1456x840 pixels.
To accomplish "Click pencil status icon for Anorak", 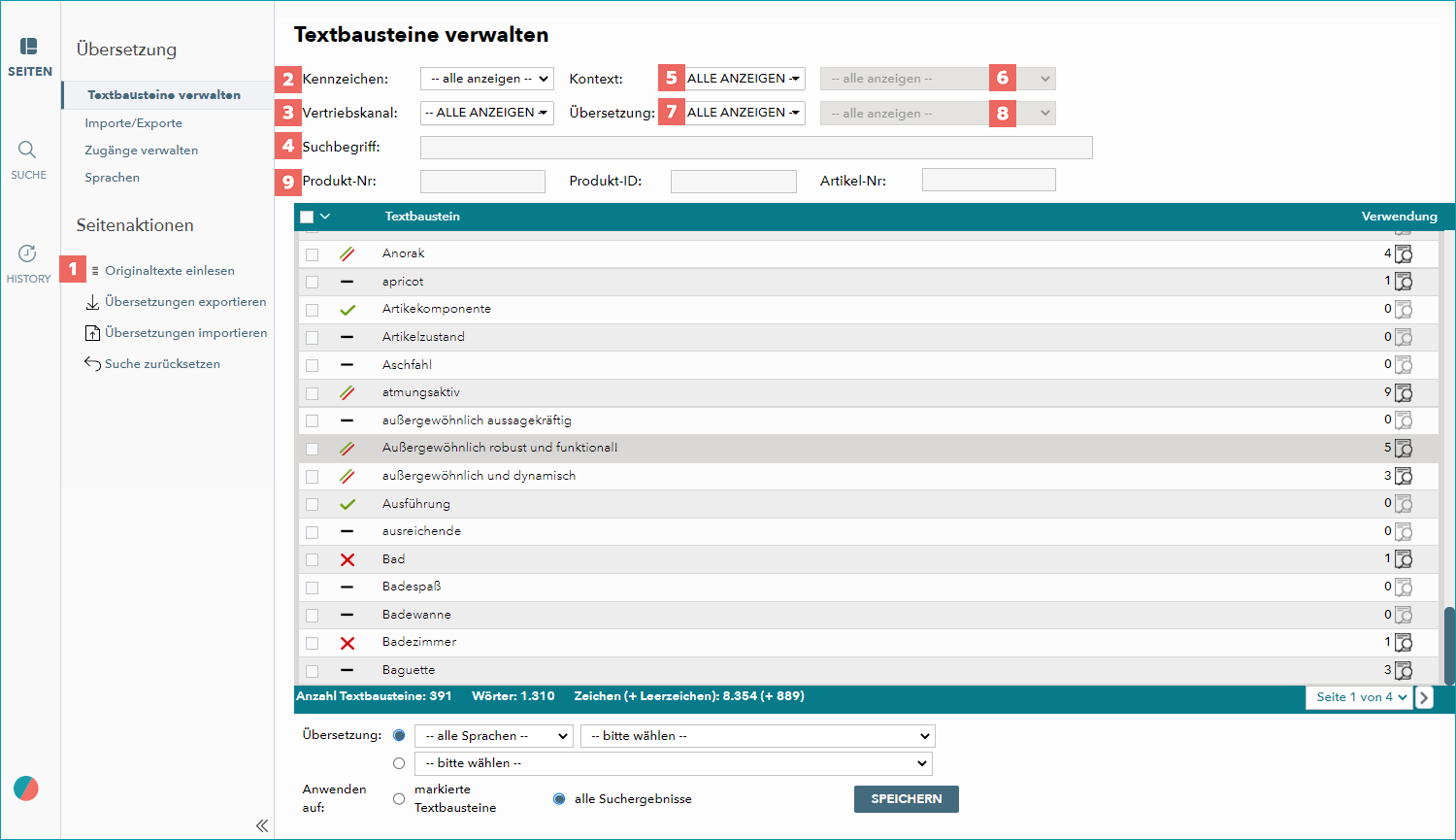I will (x=347, y=253).
